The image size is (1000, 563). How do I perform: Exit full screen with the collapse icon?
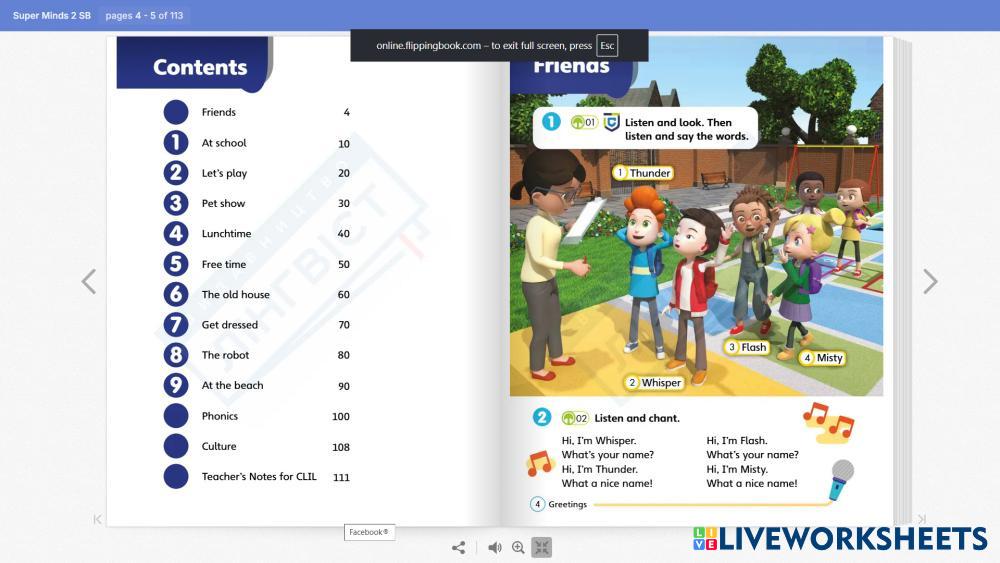coord(541,547)
